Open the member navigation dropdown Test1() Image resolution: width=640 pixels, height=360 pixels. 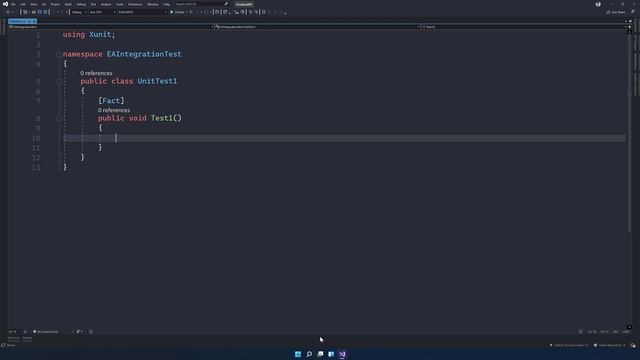click(x=524, y=27)
